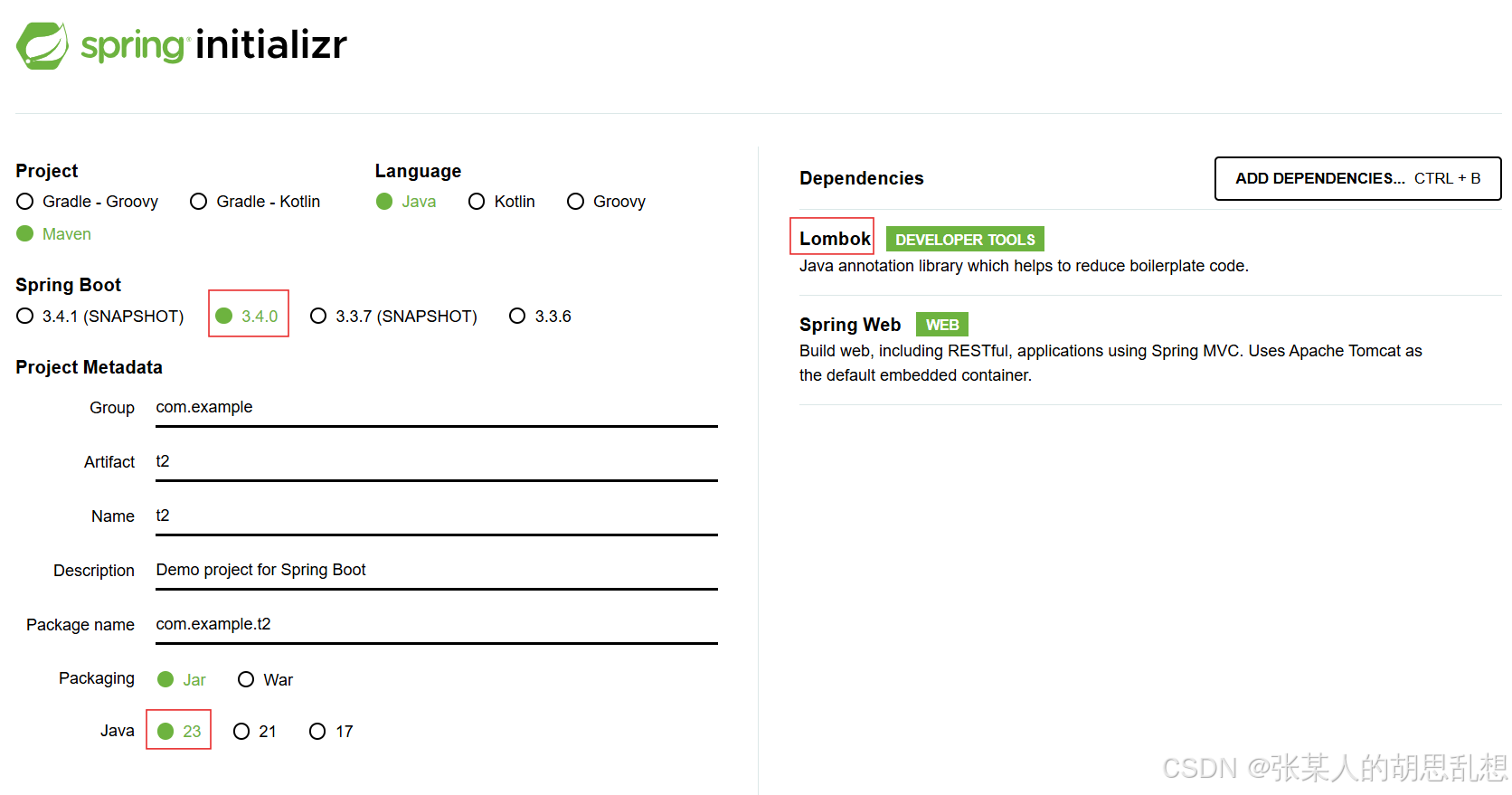Edit the Name field containing t2
The height and width of the screenshot is (795, 1512).
[x=437, y=517]
